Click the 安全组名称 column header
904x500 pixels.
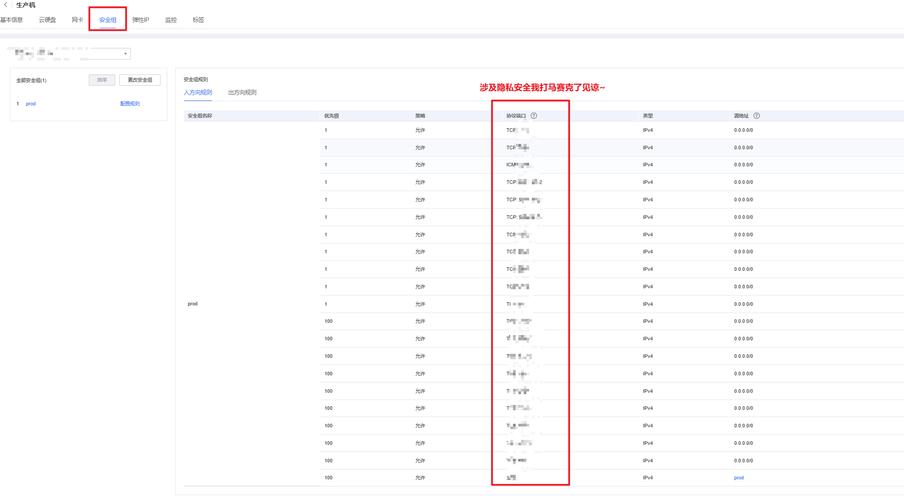click(200, 116)
